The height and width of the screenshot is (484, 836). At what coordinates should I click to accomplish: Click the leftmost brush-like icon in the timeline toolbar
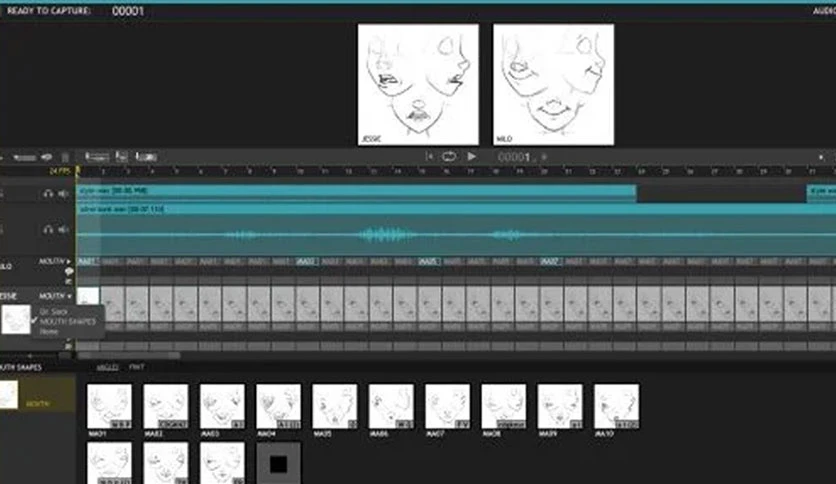pyautogui.click(x=24, y=157)
